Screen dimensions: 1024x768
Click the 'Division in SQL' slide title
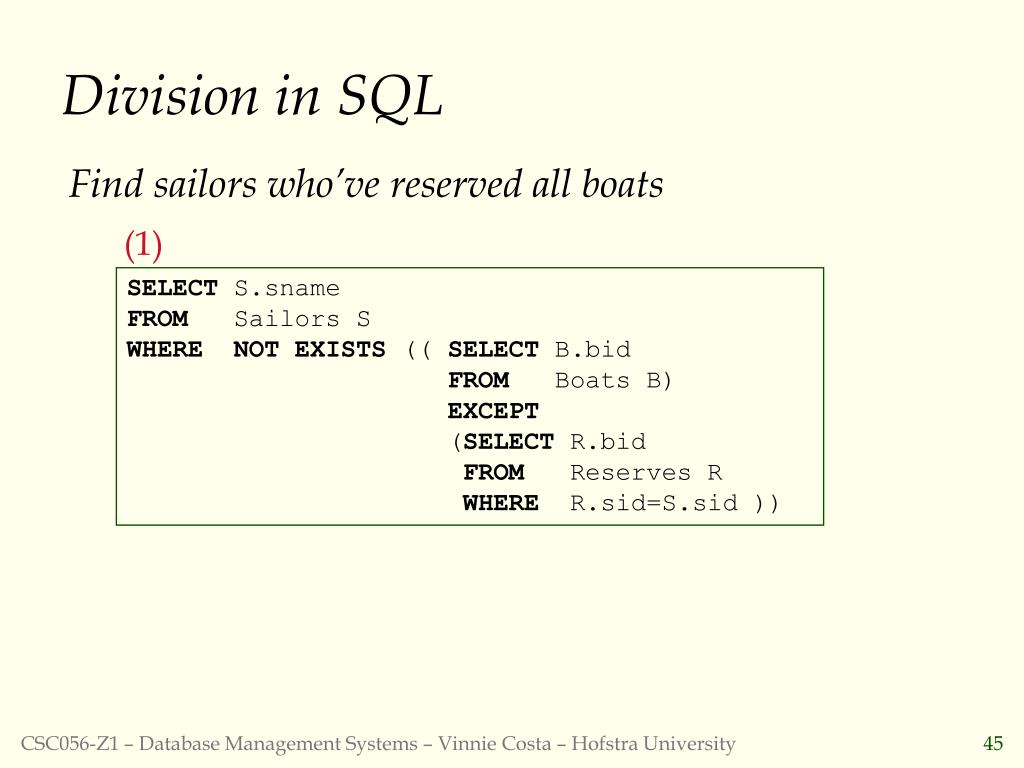[253, 97]
